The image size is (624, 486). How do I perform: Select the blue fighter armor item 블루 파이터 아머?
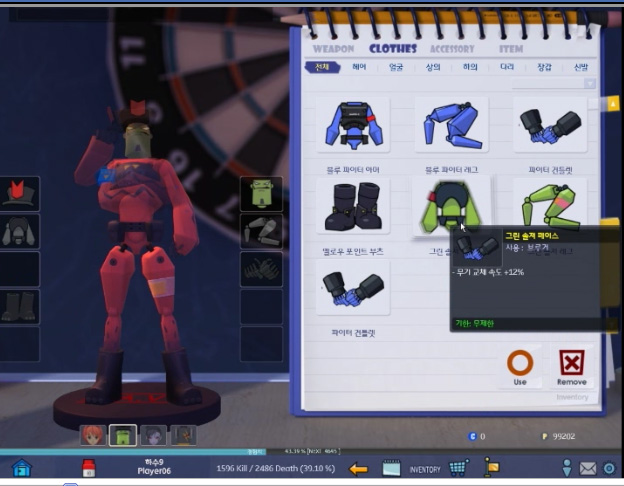[353, 125]
